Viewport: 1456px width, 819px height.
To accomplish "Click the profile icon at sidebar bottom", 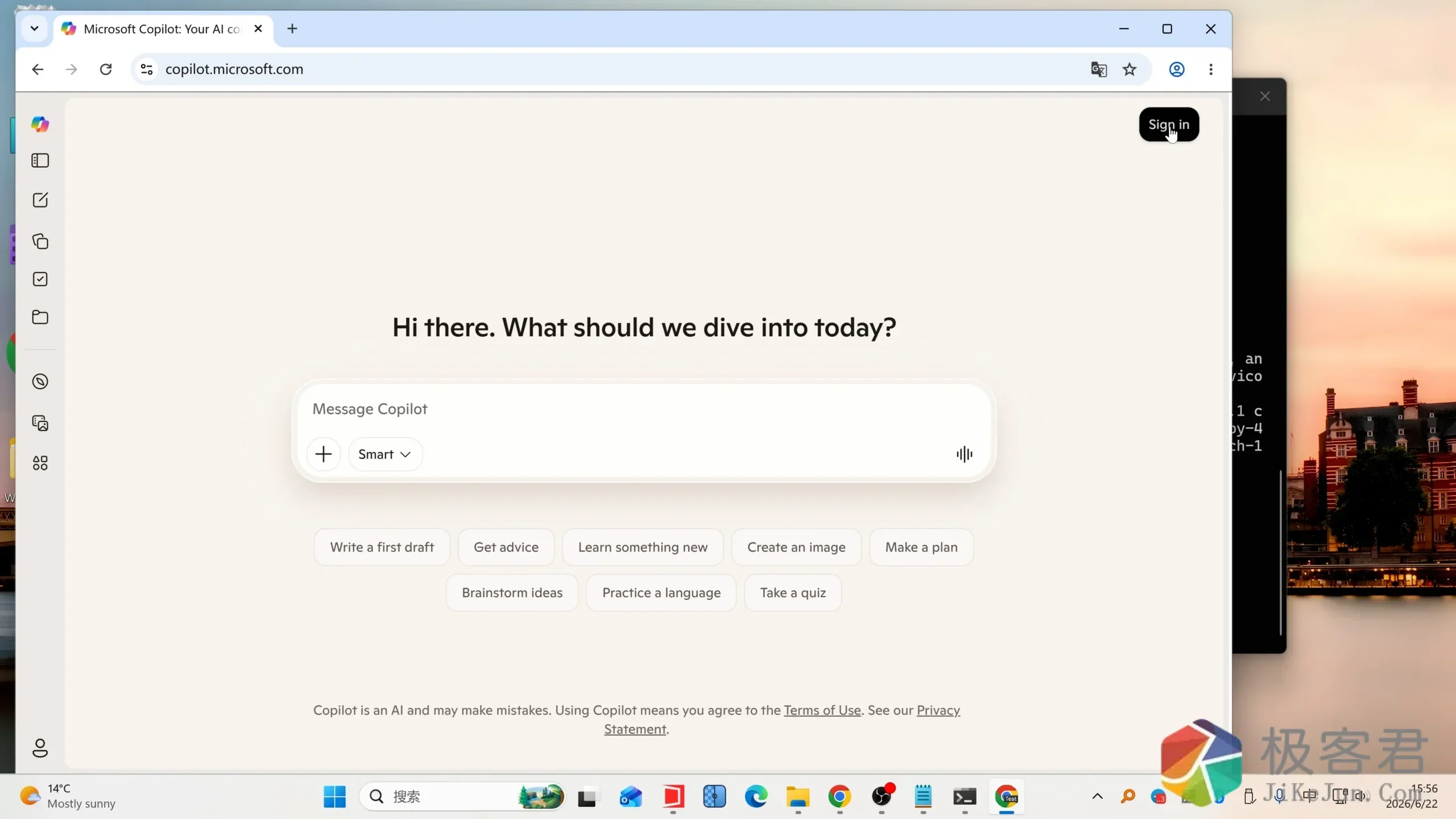I will [x=40, y=748].
